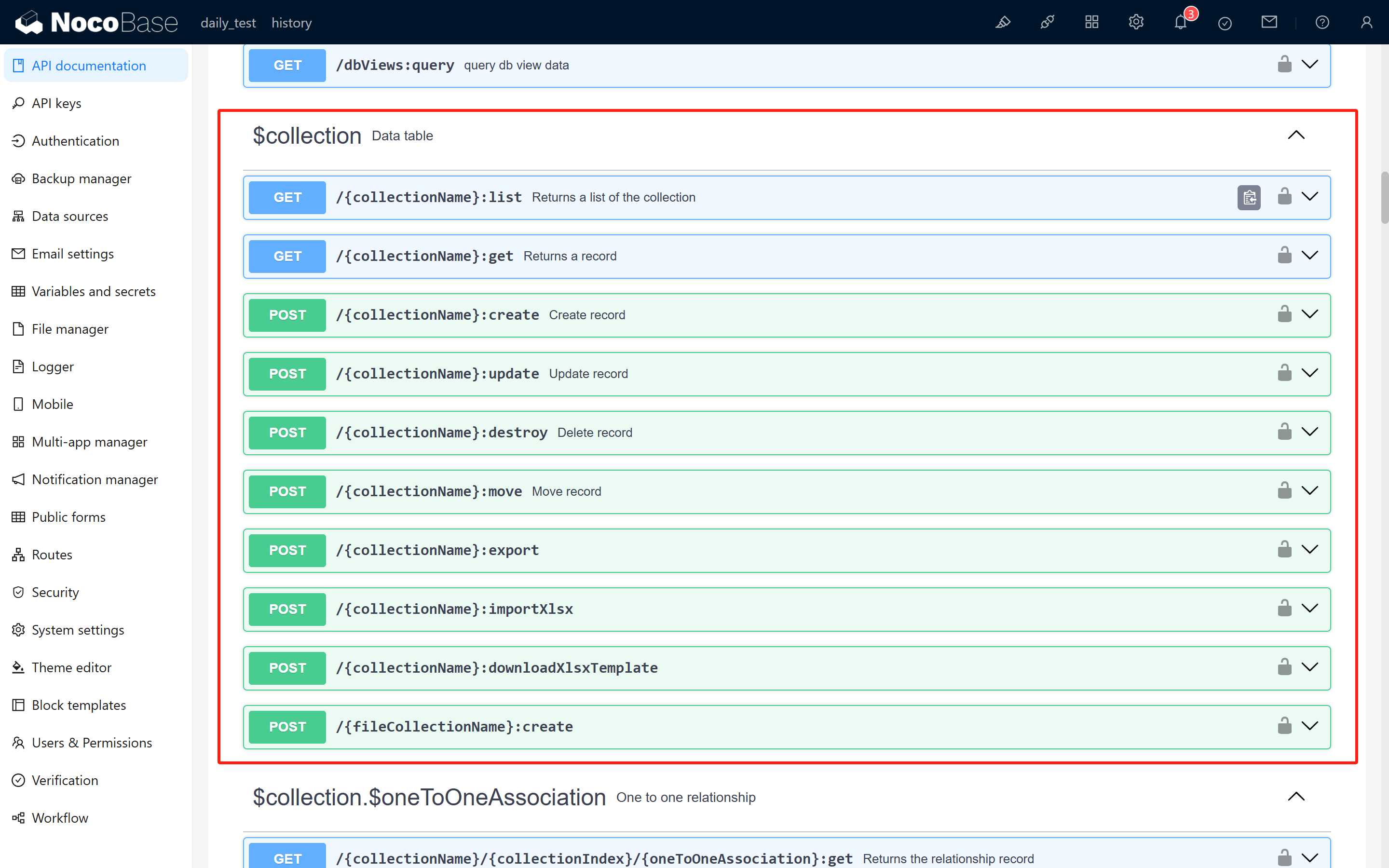Expand the collectionName:move endpoint chevron
The image size is (1389, 868).
click(x=1310, y=490)
